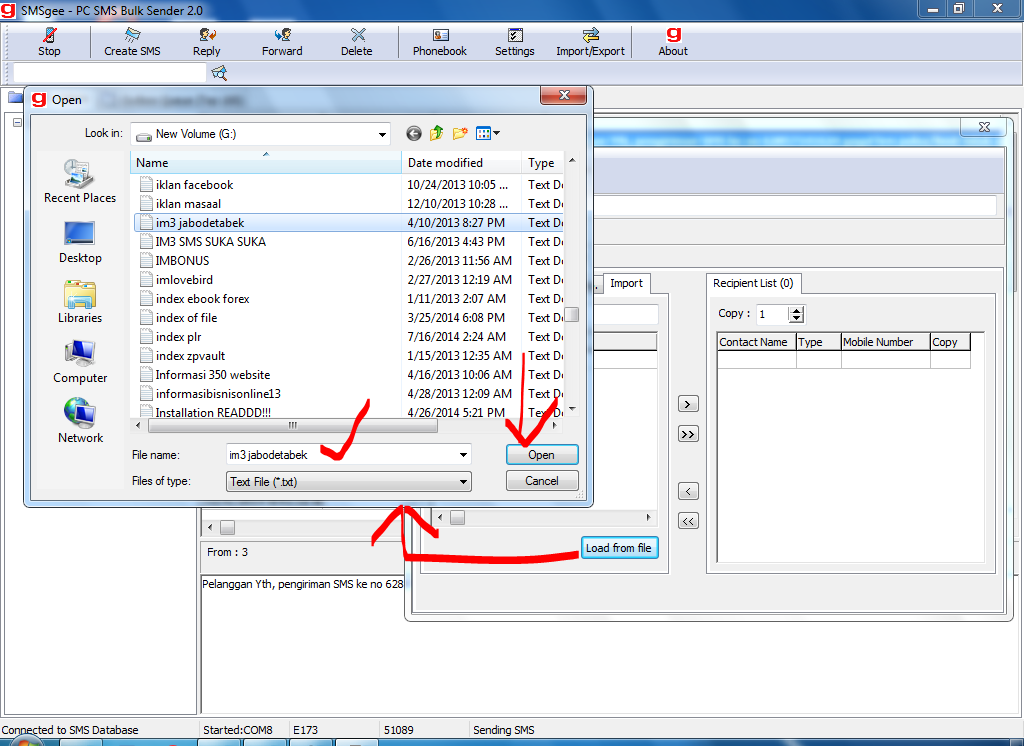Select Network in places sidebar

click(80, 421)
